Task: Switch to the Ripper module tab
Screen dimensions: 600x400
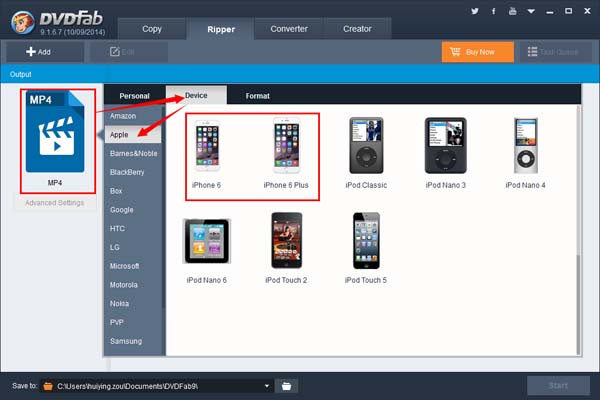Action: [x=221, y=29]
